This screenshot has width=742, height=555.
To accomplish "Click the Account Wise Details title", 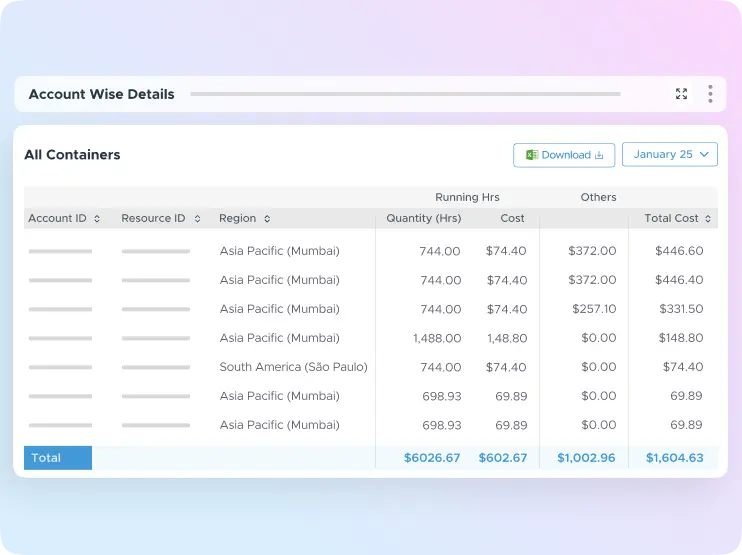I will 101,94.
